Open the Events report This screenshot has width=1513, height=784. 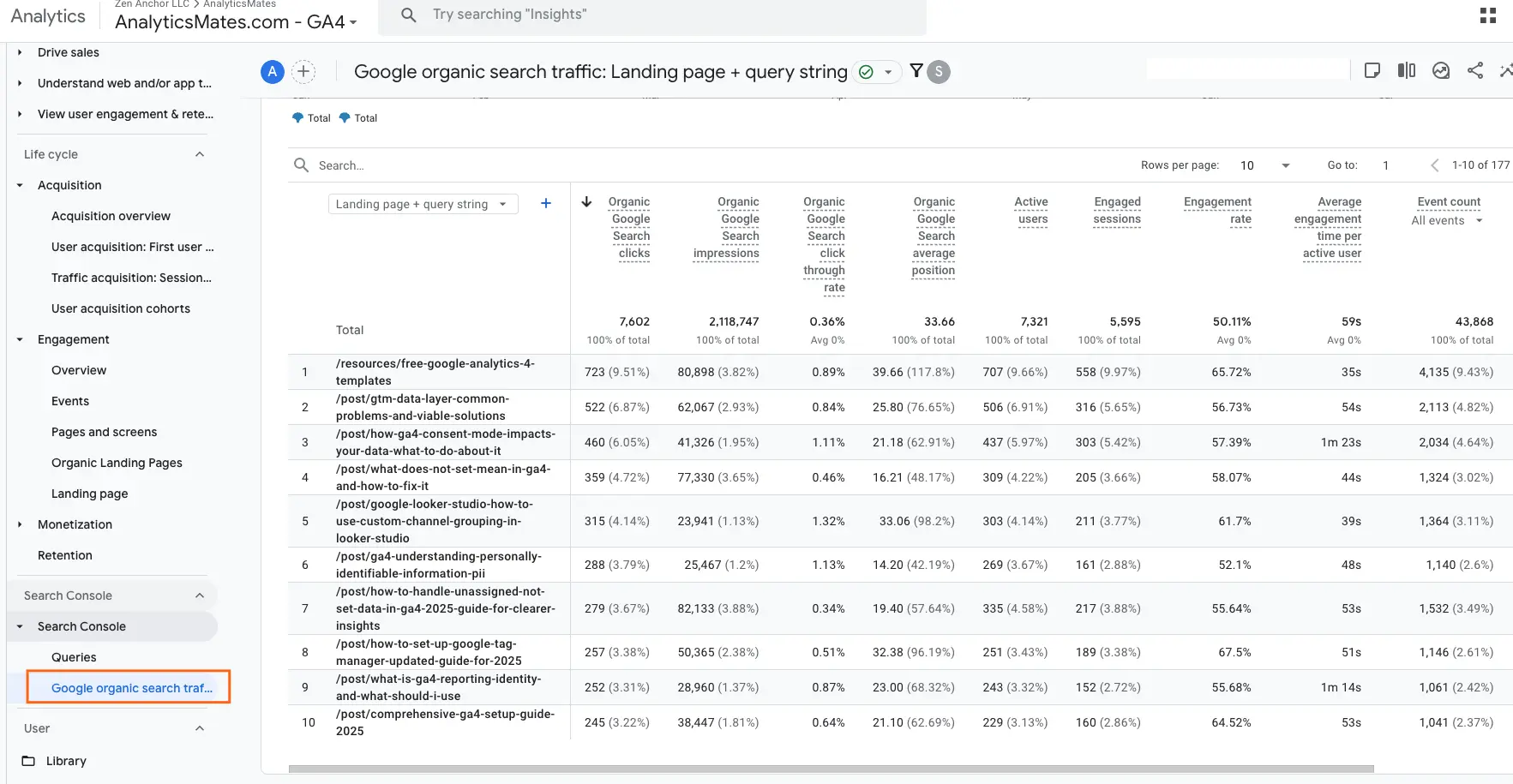pyautogui.click(x=70, y=401)
